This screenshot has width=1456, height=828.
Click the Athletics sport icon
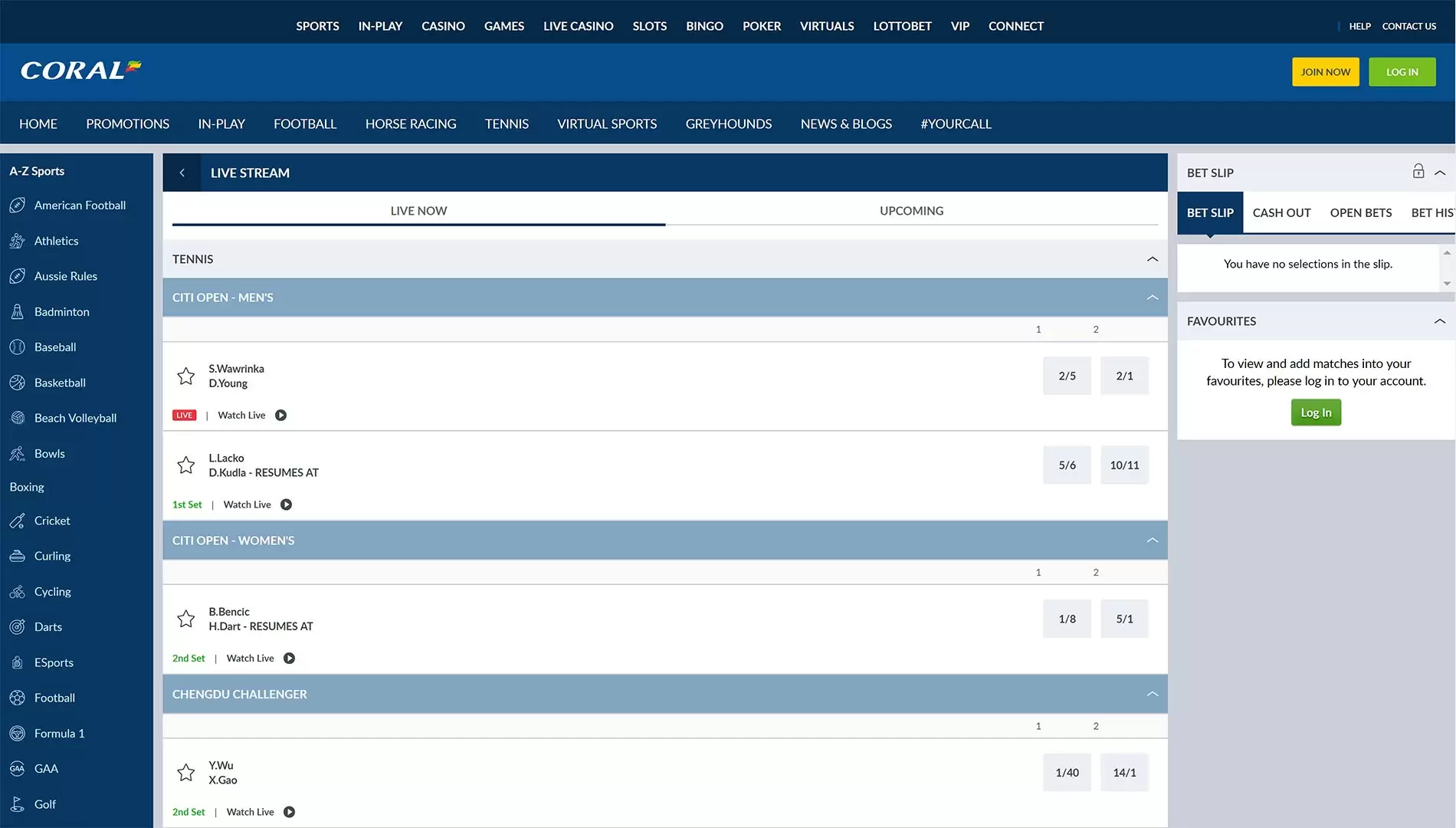18,241
